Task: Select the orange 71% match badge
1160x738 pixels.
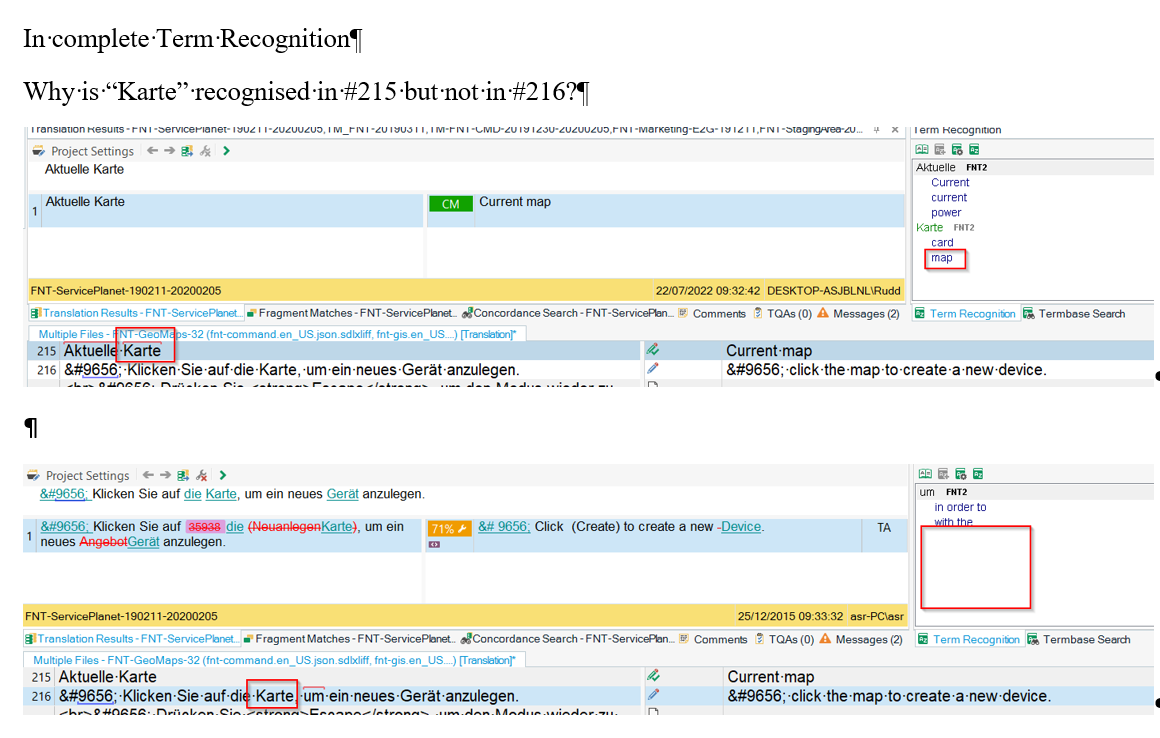Action: click(449, 529)
